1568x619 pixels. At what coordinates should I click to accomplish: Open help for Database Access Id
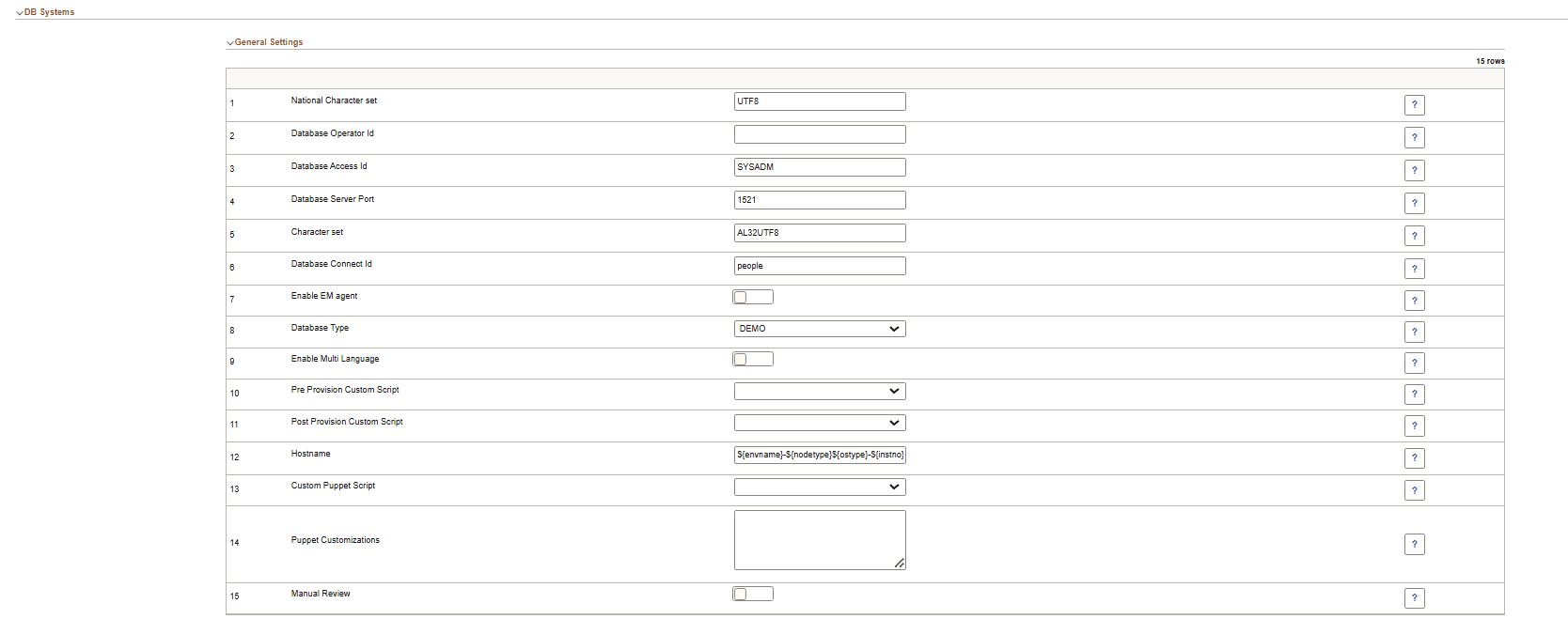[x=1414, y=170]
